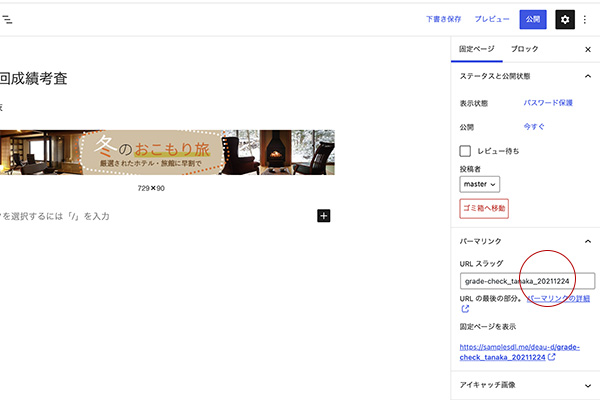Screen dimensions: 600x400
Task: Click the パスワード保護 visibility link
Action: point(548,102)
